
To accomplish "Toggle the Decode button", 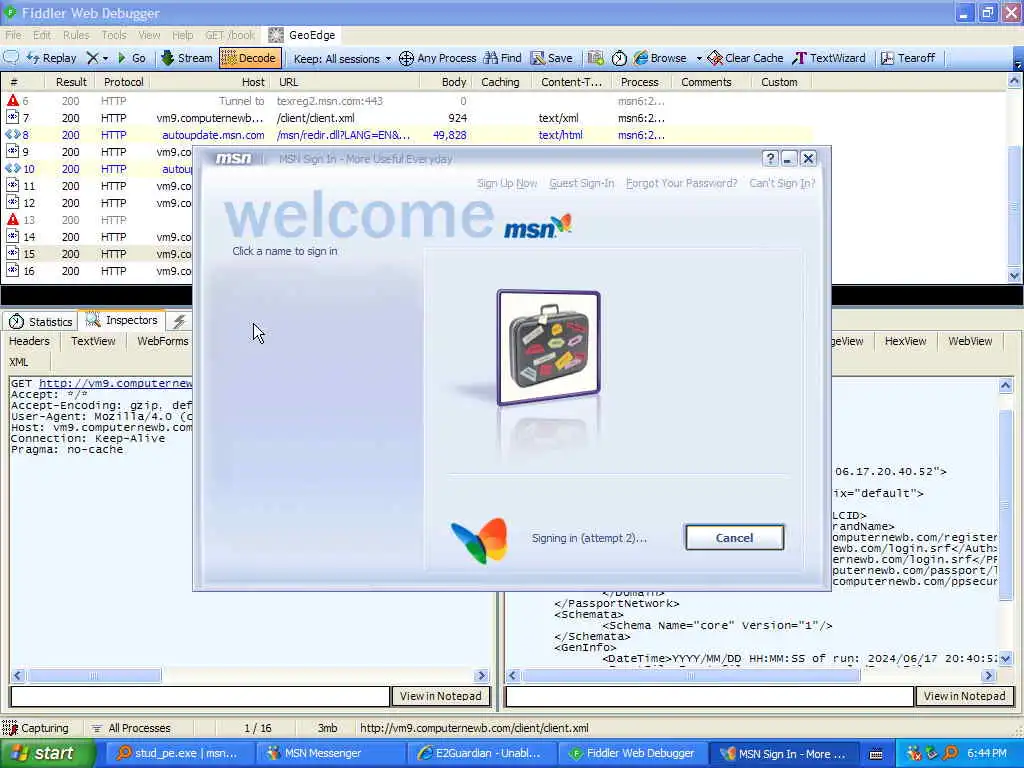I will point(250,58).
